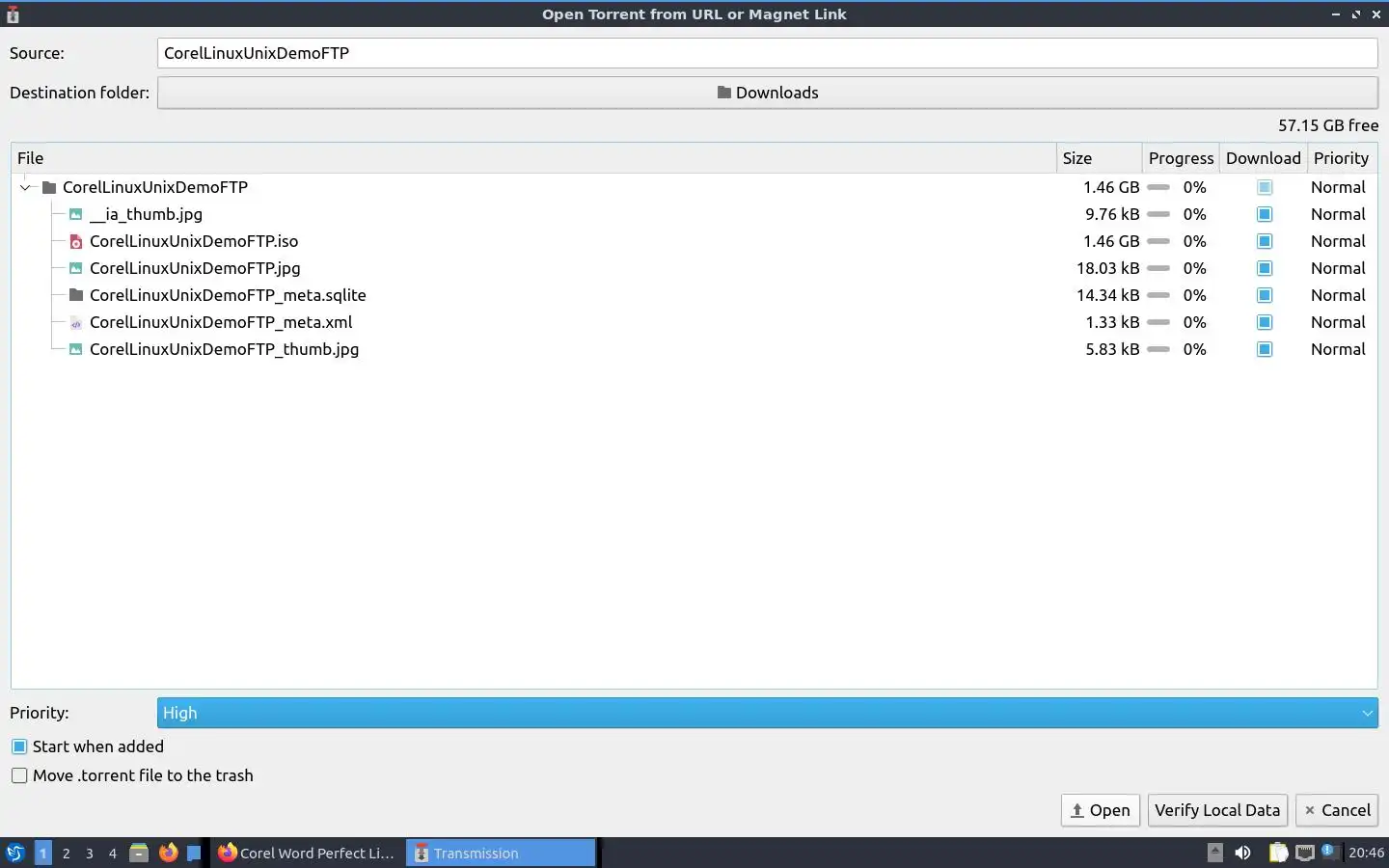Click the 57.15 GB free label

[1328, 125]
